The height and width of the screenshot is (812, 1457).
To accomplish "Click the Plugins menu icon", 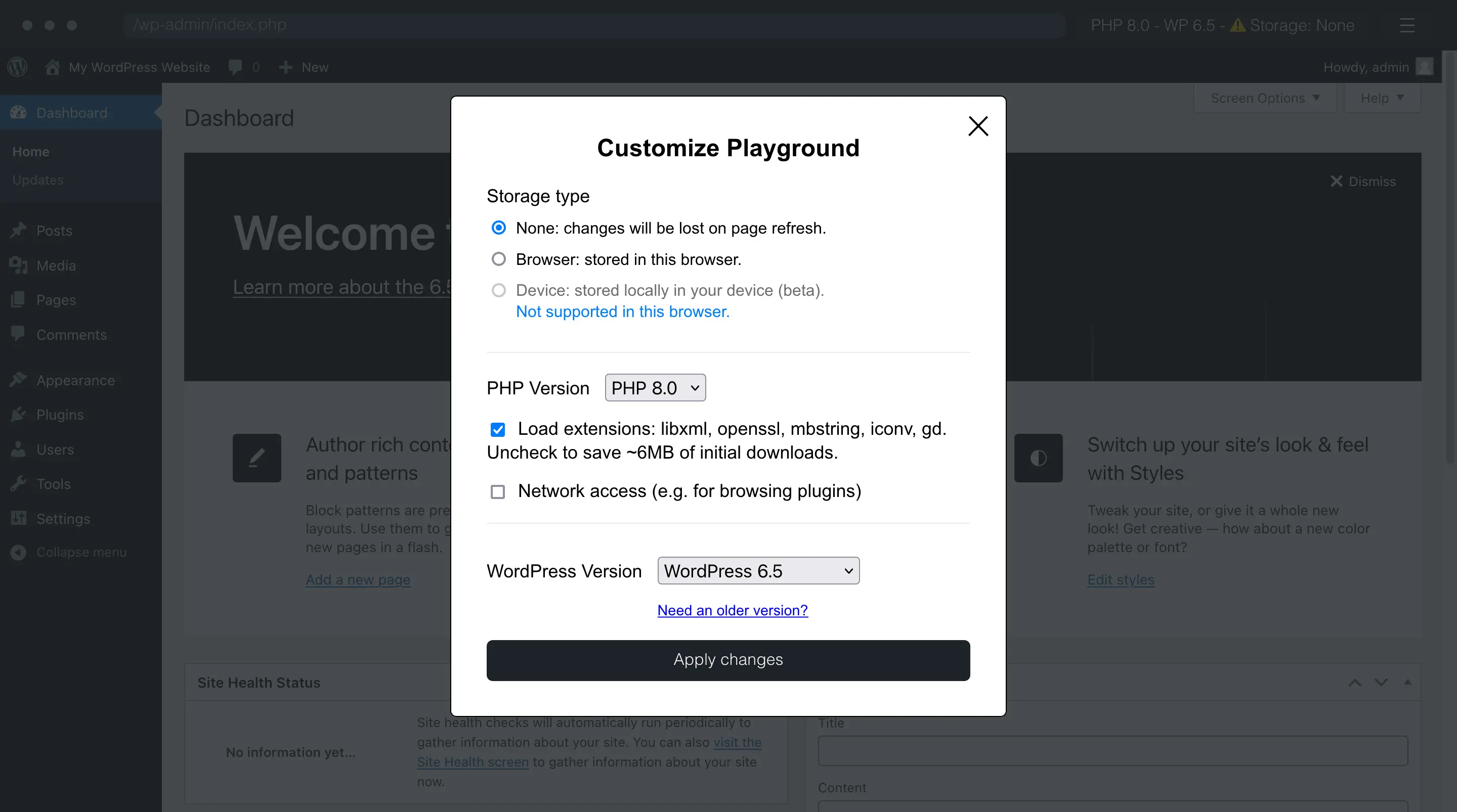I will click(x=20, y=414).
